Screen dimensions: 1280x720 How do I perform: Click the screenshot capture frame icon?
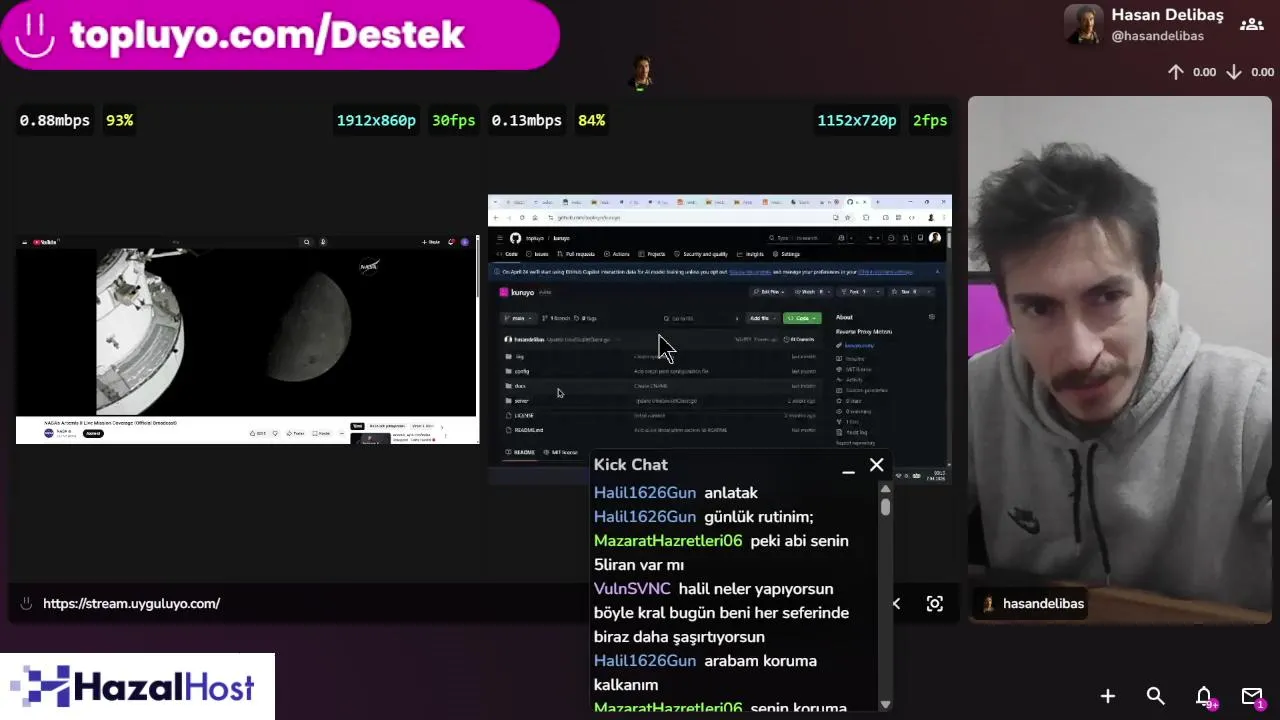935,604
